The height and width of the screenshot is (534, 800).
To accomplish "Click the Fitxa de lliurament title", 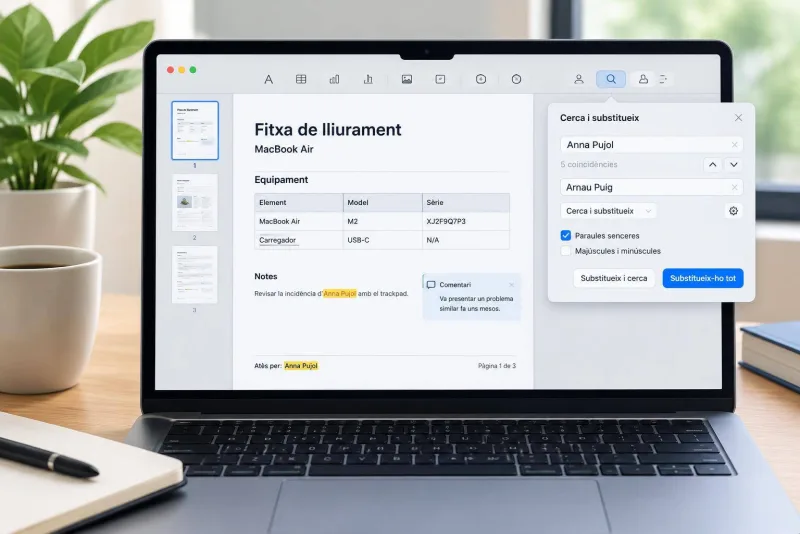I will click(x=328, y=130).
